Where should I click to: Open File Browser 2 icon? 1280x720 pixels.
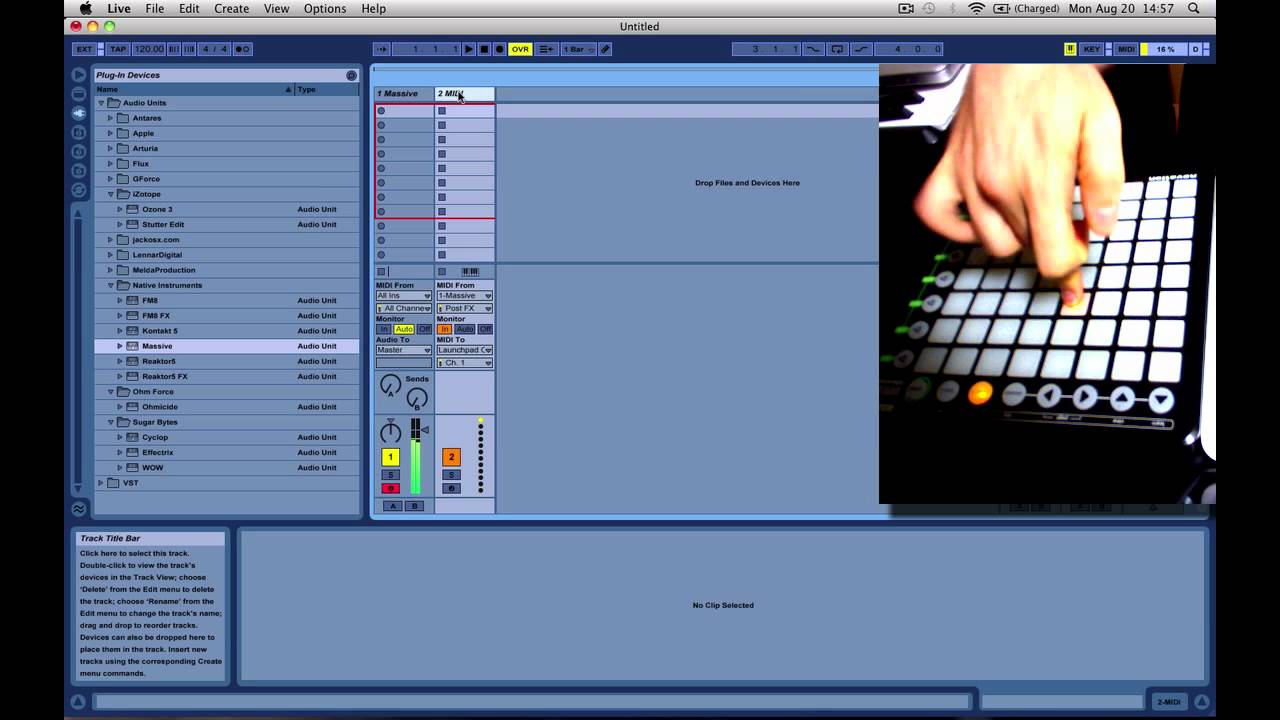(79, 152)
